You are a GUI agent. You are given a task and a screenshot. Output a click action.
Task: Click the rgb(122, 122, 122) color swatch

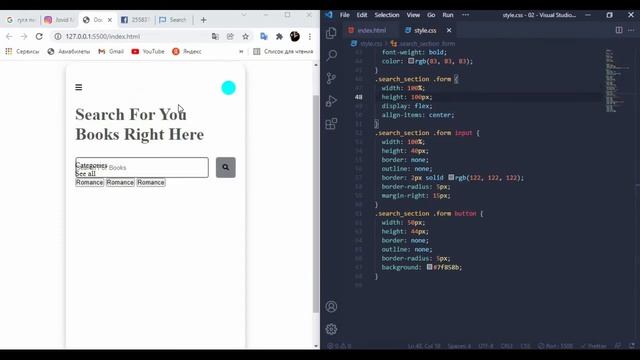(451, 178)
